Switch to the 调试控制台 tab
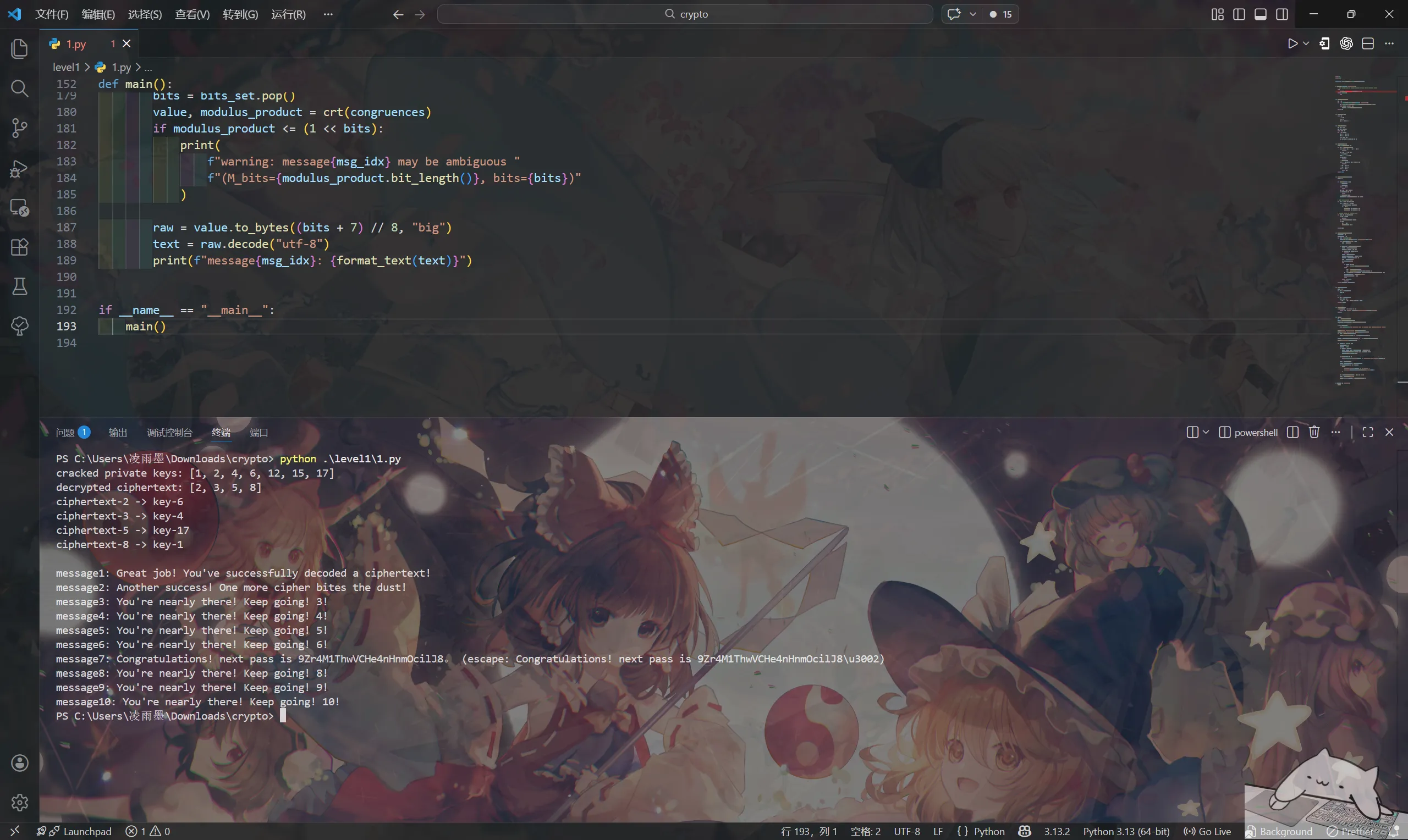1408x840 pixels. pyautogui.click(x=169, y=433)
